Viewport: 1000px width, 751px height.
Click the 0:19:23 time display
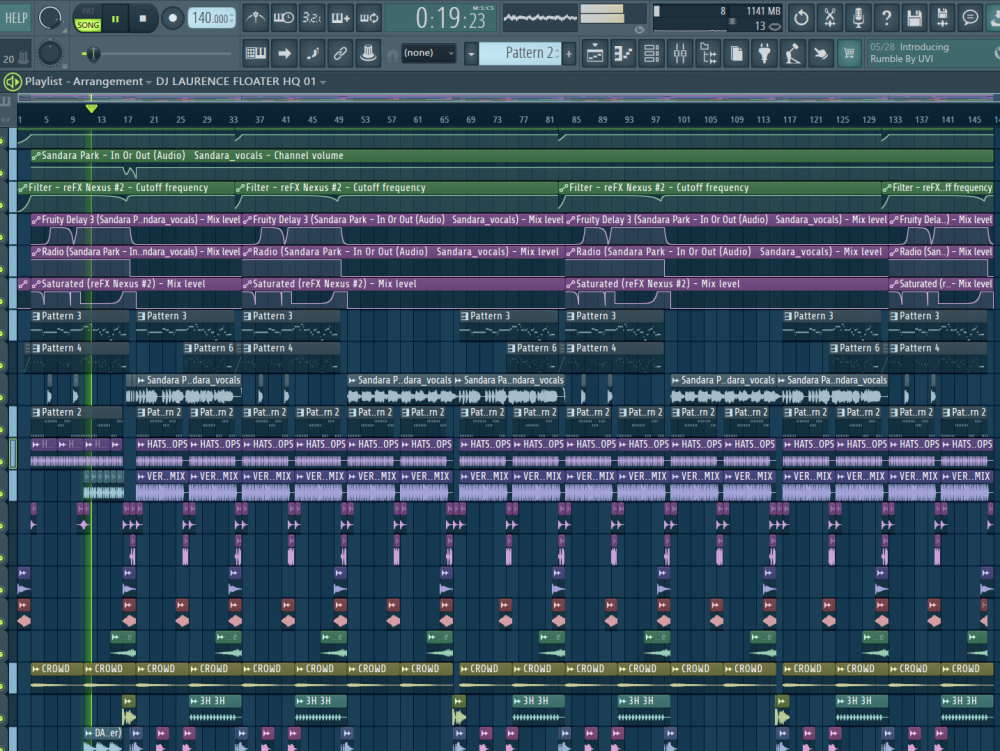coord(450,18)
